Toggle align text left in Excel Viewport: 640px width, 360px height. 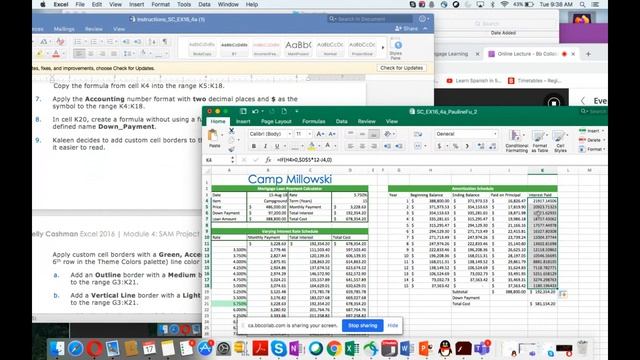click(350, 146)
